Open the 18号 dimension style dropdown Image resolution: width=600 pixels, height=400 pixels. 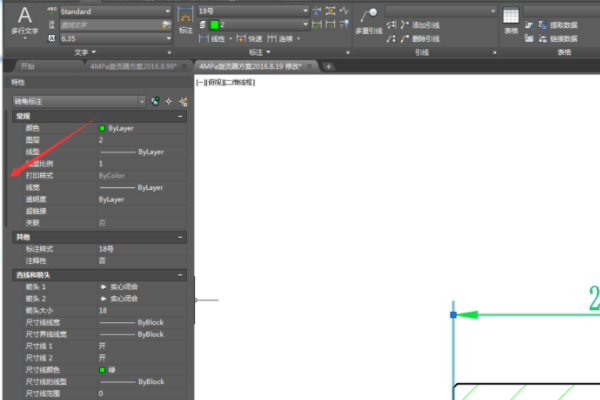coord(253,11)
